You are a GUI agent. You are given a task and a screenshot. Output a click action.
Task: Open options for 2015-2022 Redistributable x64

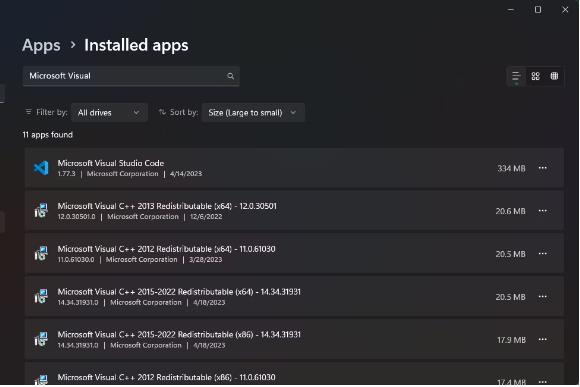[x=543, y=297]
